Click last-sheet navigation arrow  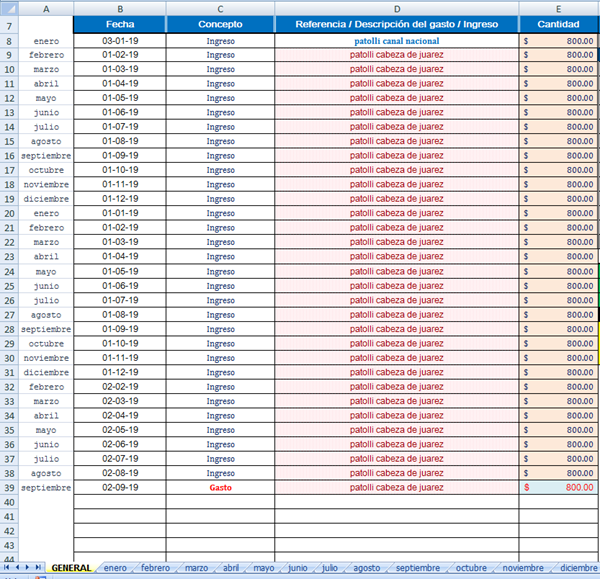pos(40,568)
